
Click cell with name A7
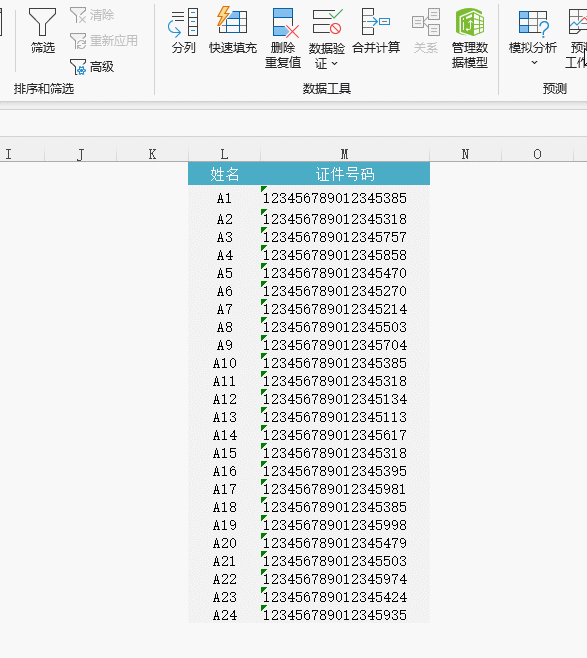tap(224, 309)
